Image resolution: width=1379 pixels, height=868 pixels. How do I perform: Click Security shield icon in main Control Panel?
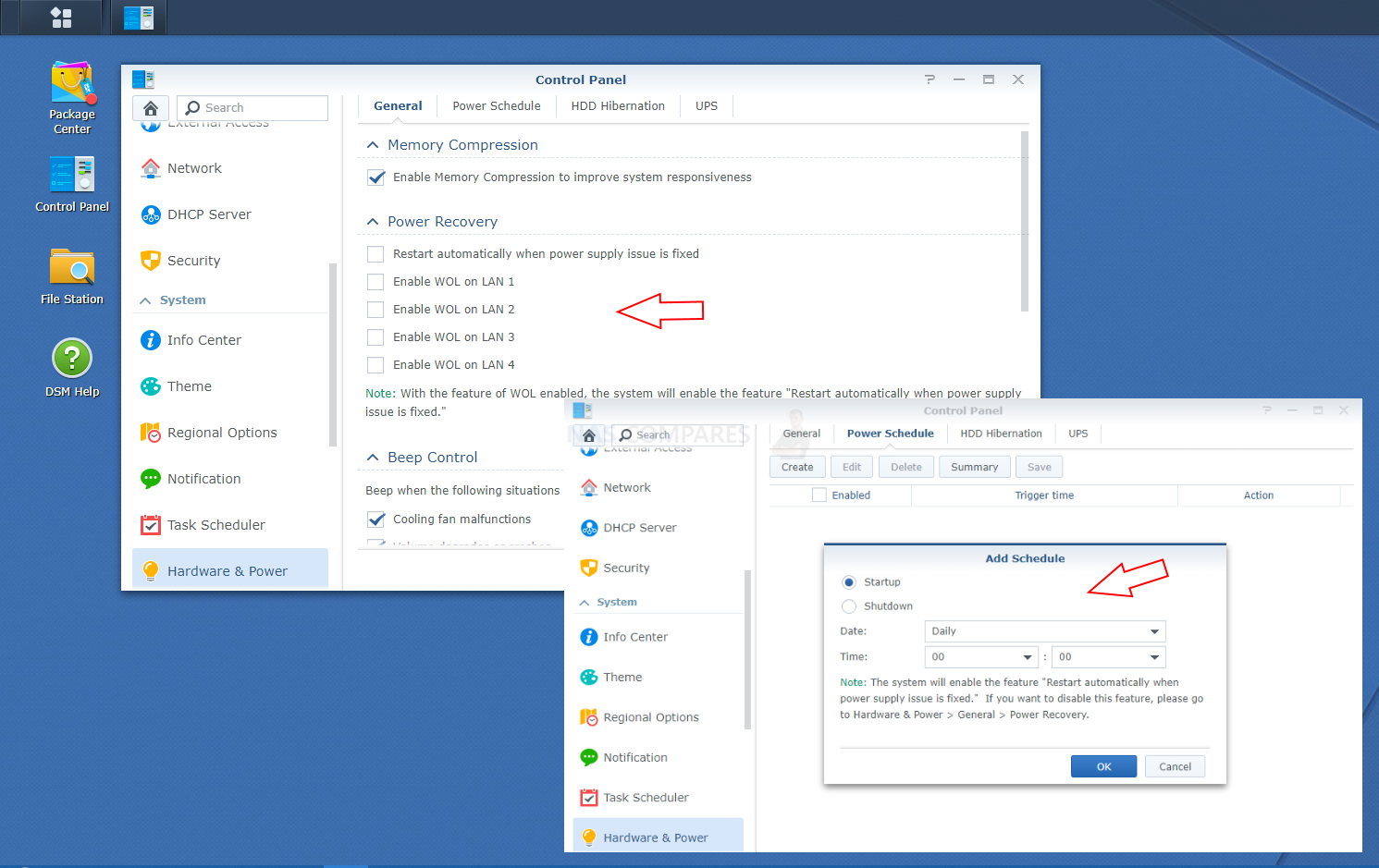tap(151, 261)
